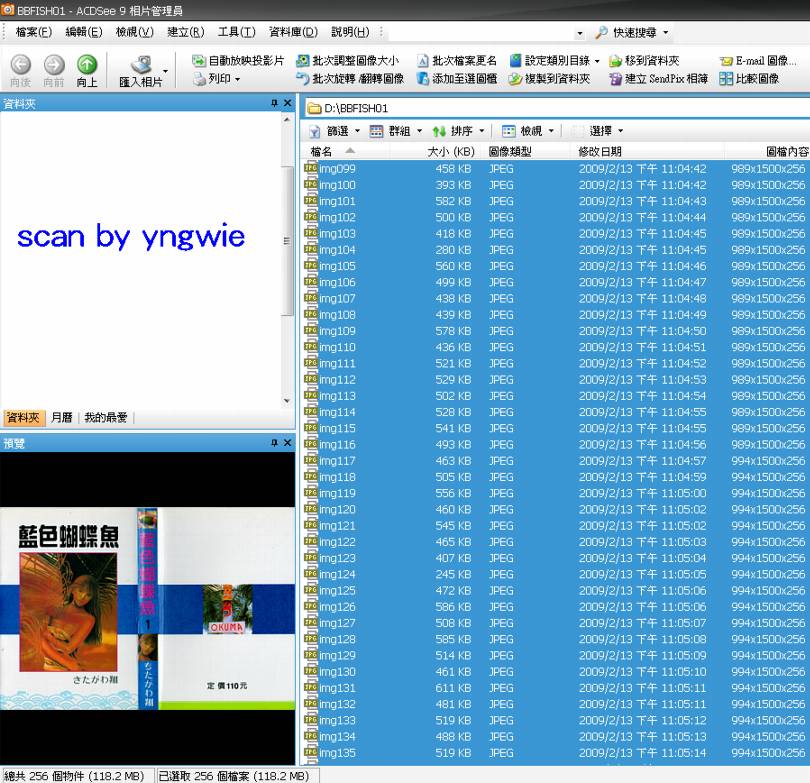Pin the Folders (資料夾) panel
Screen dimensions: 810x783
click(x=274, y=103)
